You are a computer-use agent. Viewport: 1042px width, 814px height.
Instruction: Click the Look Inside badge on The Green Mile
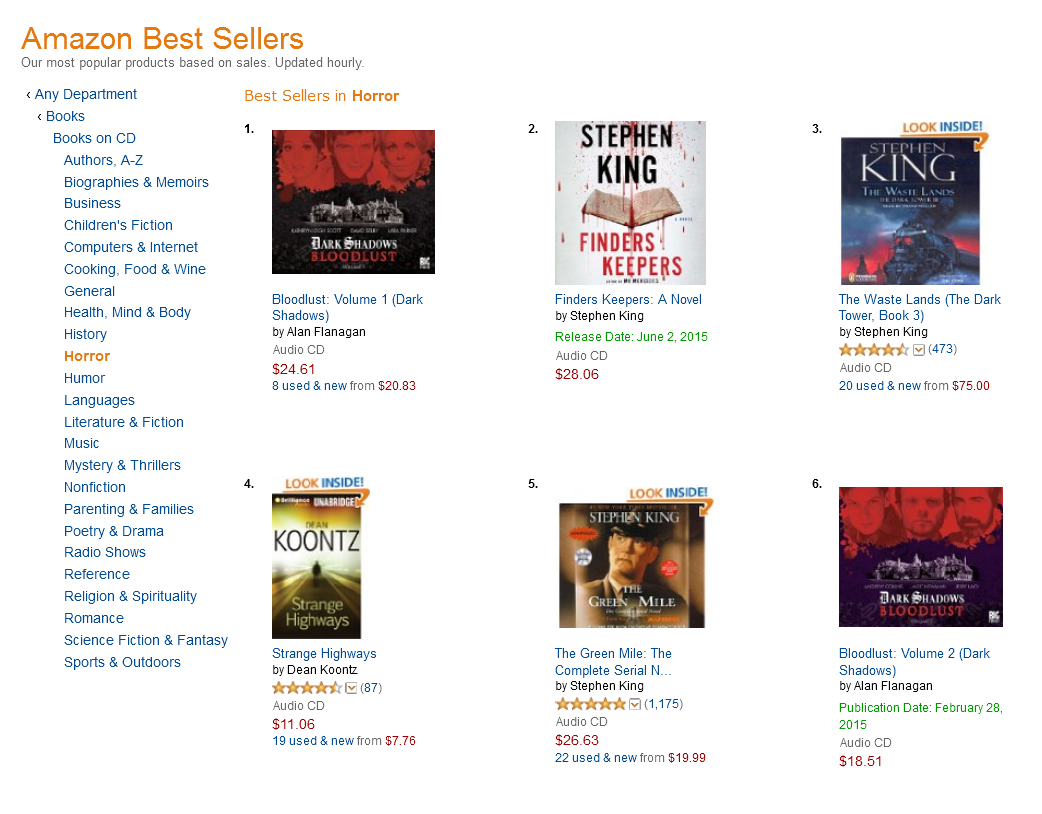(669, 493)
